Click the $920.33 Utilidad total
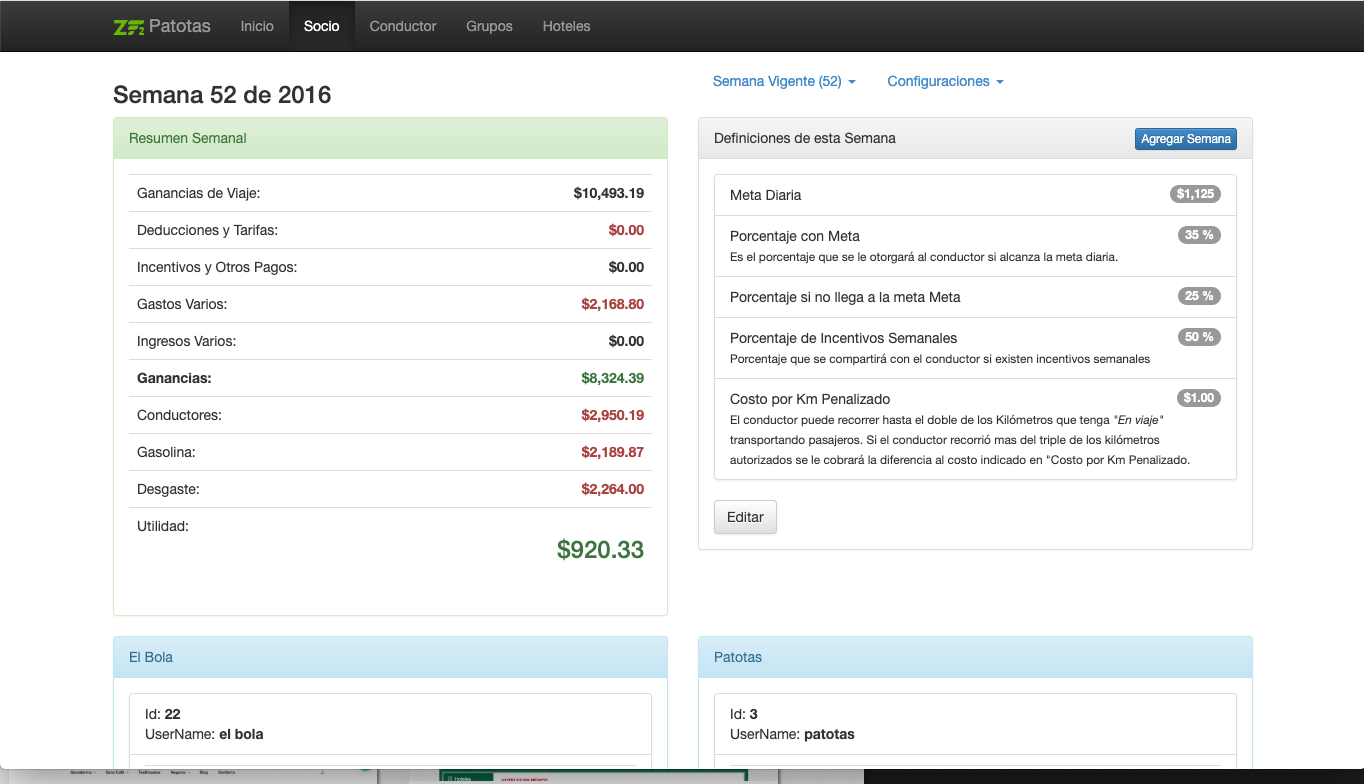This screenshot has height=784, width=1364. [600, 549]
